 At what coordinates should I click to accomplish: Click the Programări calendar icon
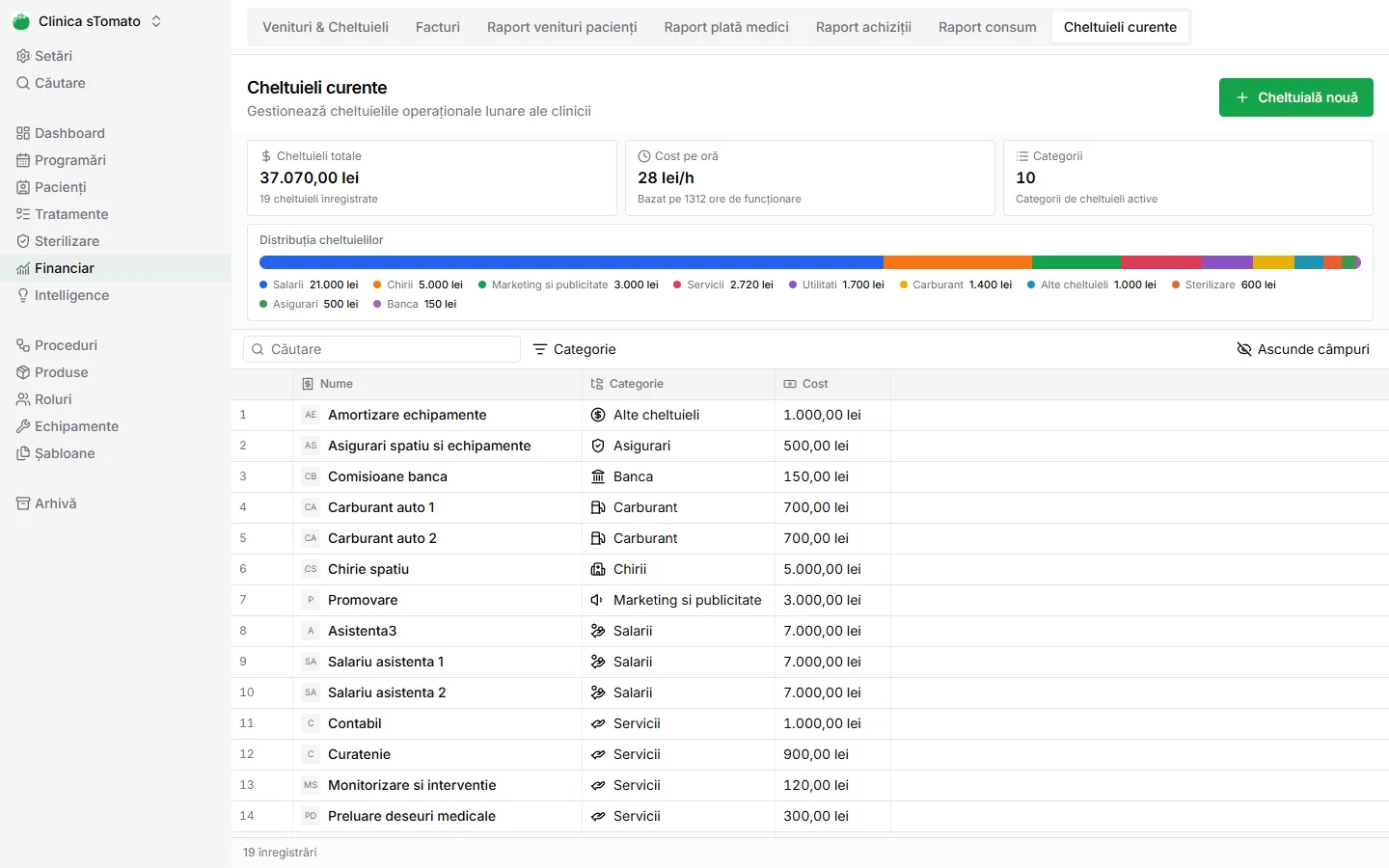(23, 160)
